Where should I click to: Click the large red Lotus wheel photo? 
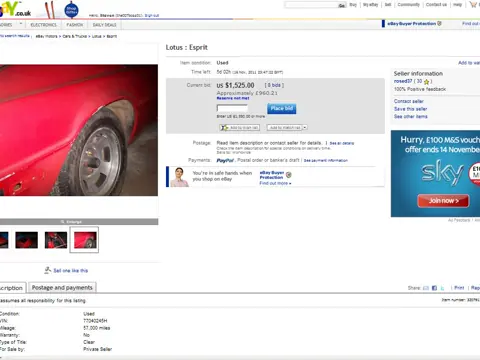79,130
